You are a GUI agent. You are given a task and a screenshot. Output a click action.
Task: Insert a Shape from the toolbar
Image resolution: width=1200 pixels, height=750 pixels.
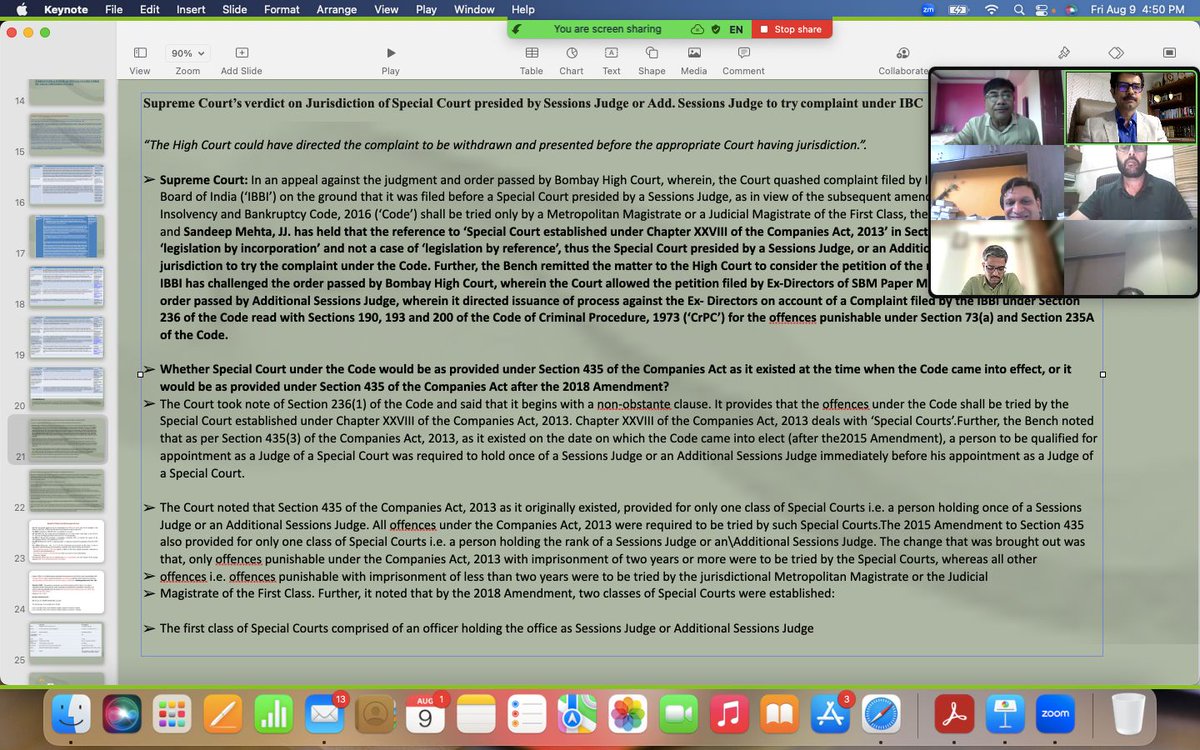coord(652,60)
